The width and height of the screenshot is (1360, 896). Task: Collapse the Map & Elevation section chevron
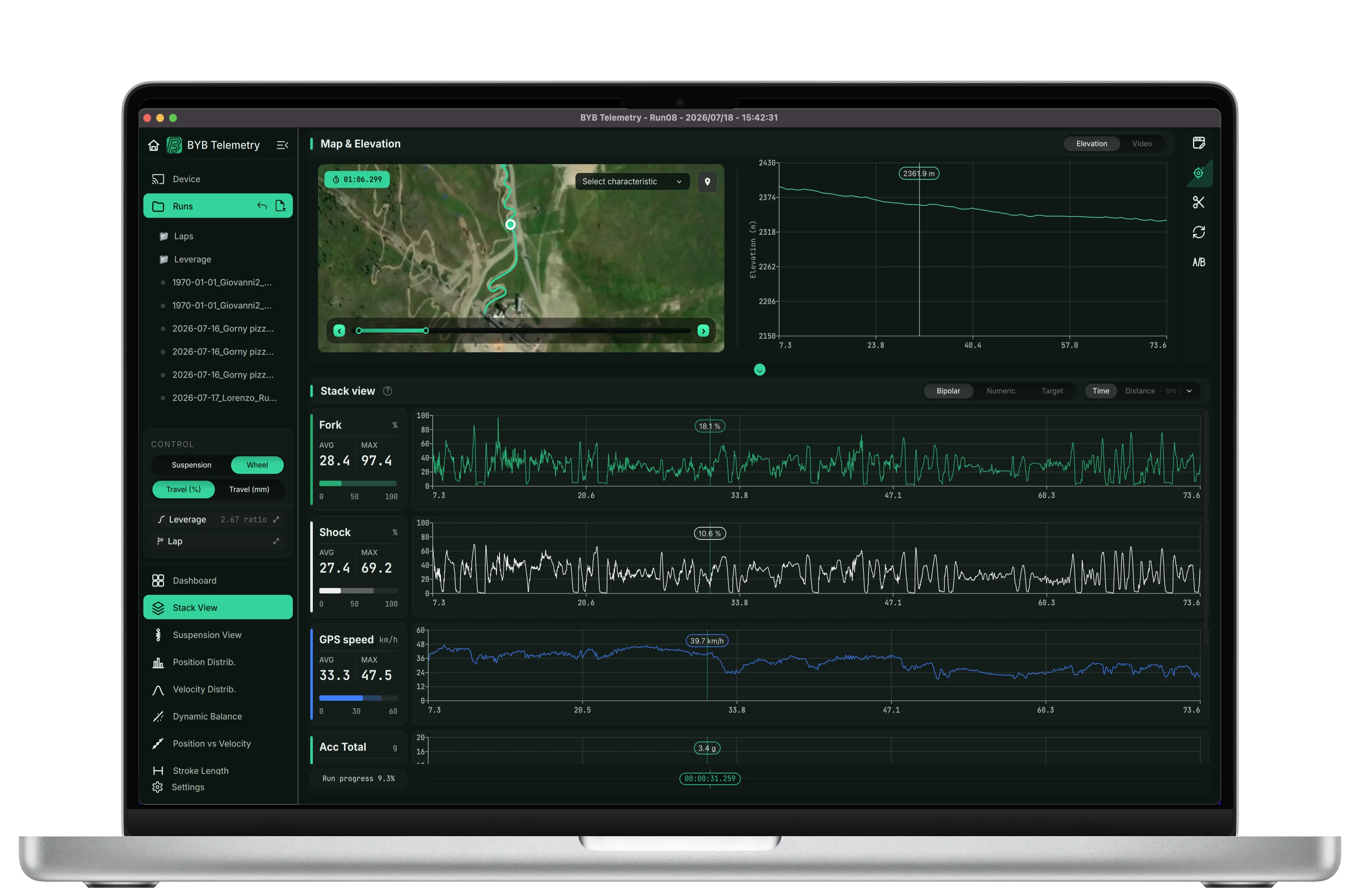click(x=759, y=370)
